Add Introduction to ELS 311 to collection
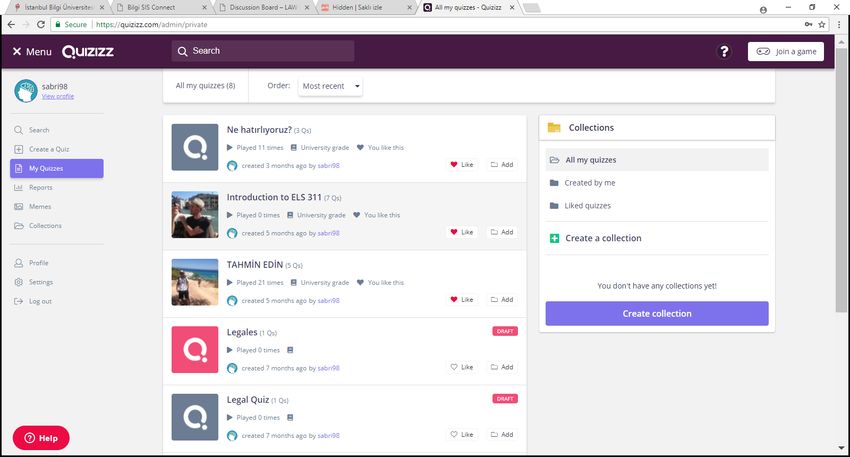The height and width of the screenshot is (457, 850). click(x=502, y=232)
